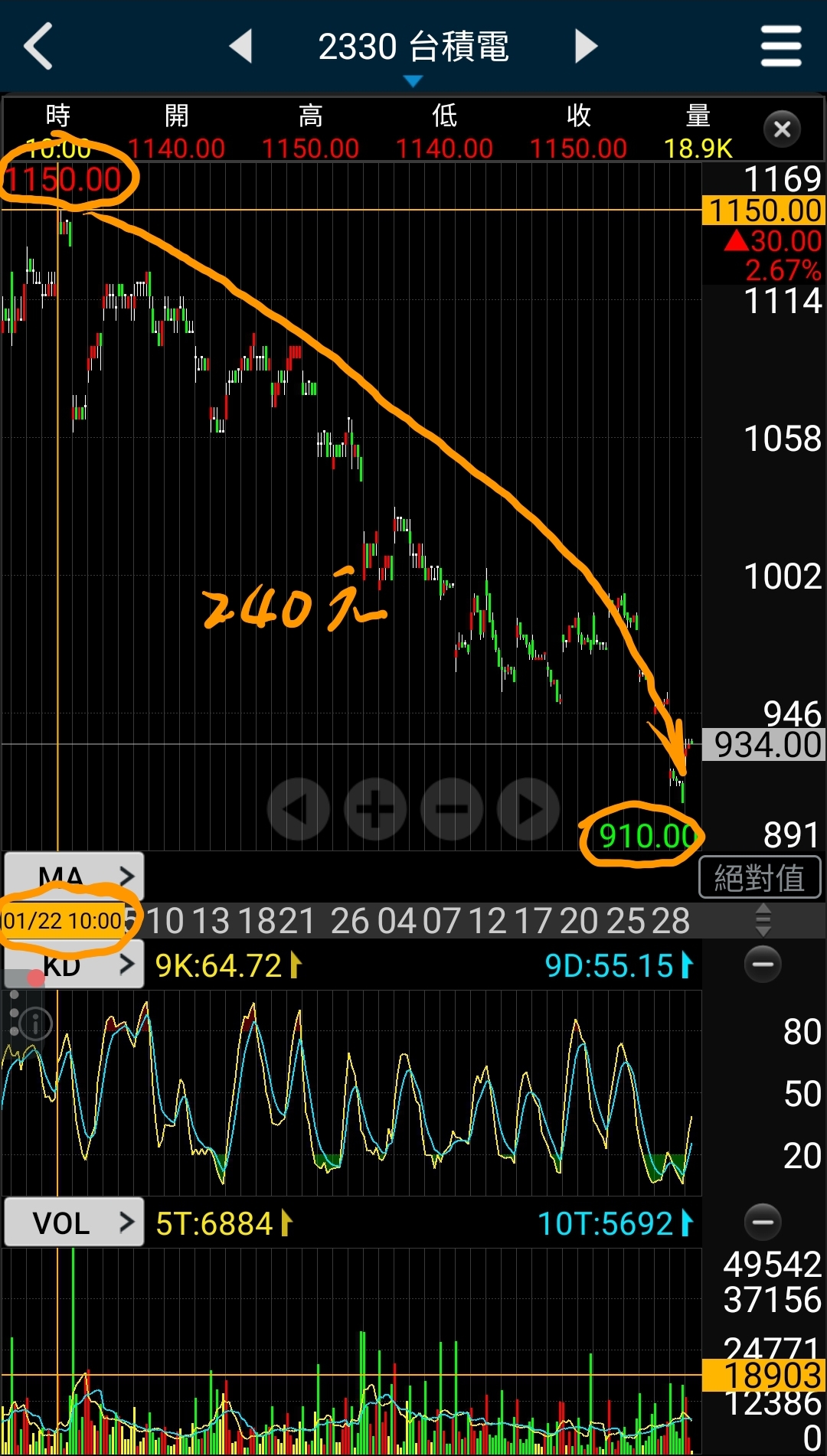827x1456 pixels.
Task: Open the VOL indicator selector
Action: tap(74, 1223)
